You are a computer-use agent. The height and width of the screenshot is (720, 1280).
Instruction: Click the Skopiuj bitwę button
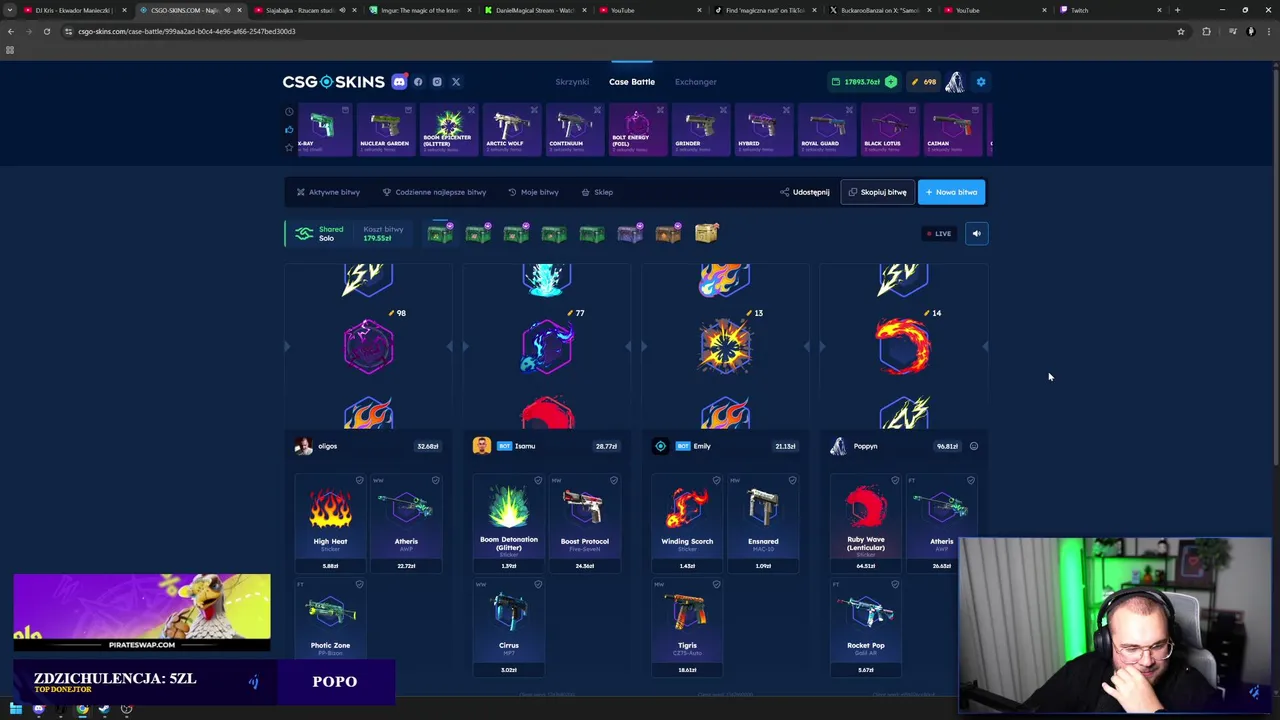878,192
